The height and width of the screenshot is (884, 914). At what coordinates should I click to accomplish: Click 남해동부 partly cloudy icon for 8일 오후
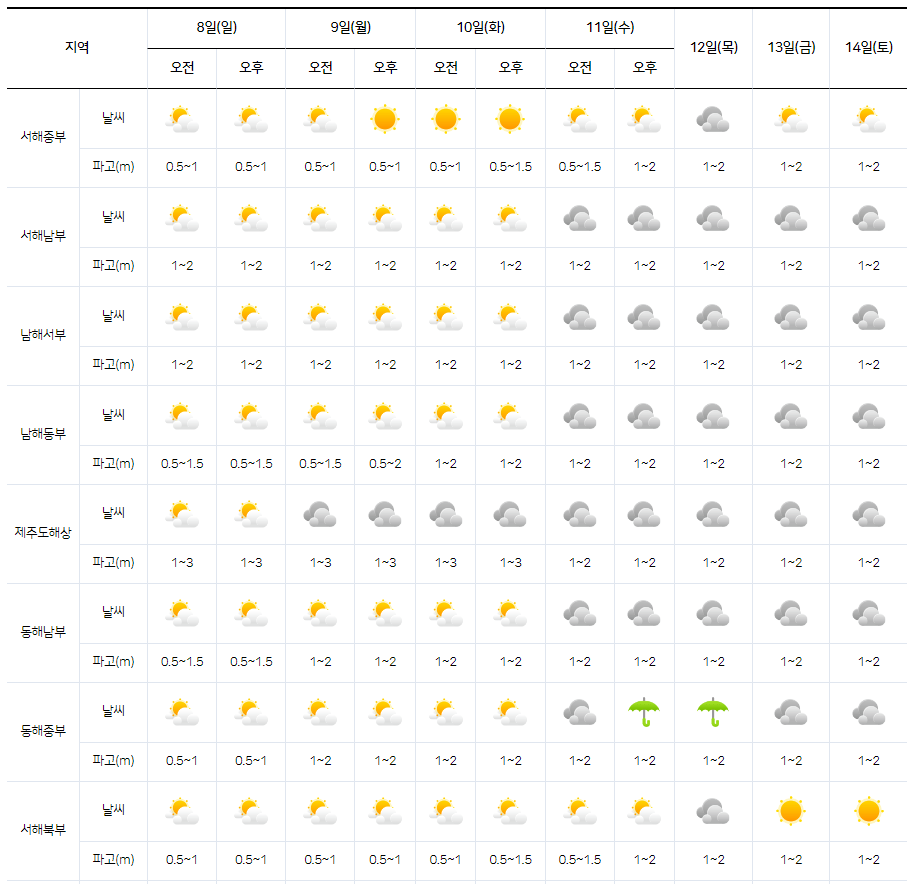point(251,417)
